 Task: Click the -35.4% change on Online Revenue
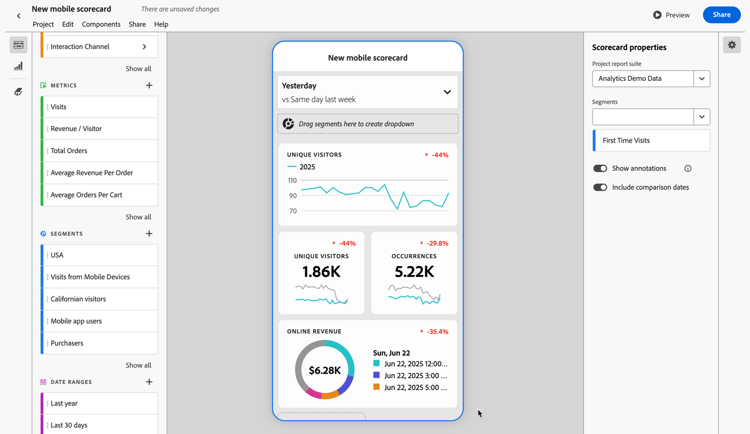tap(434, 332)
